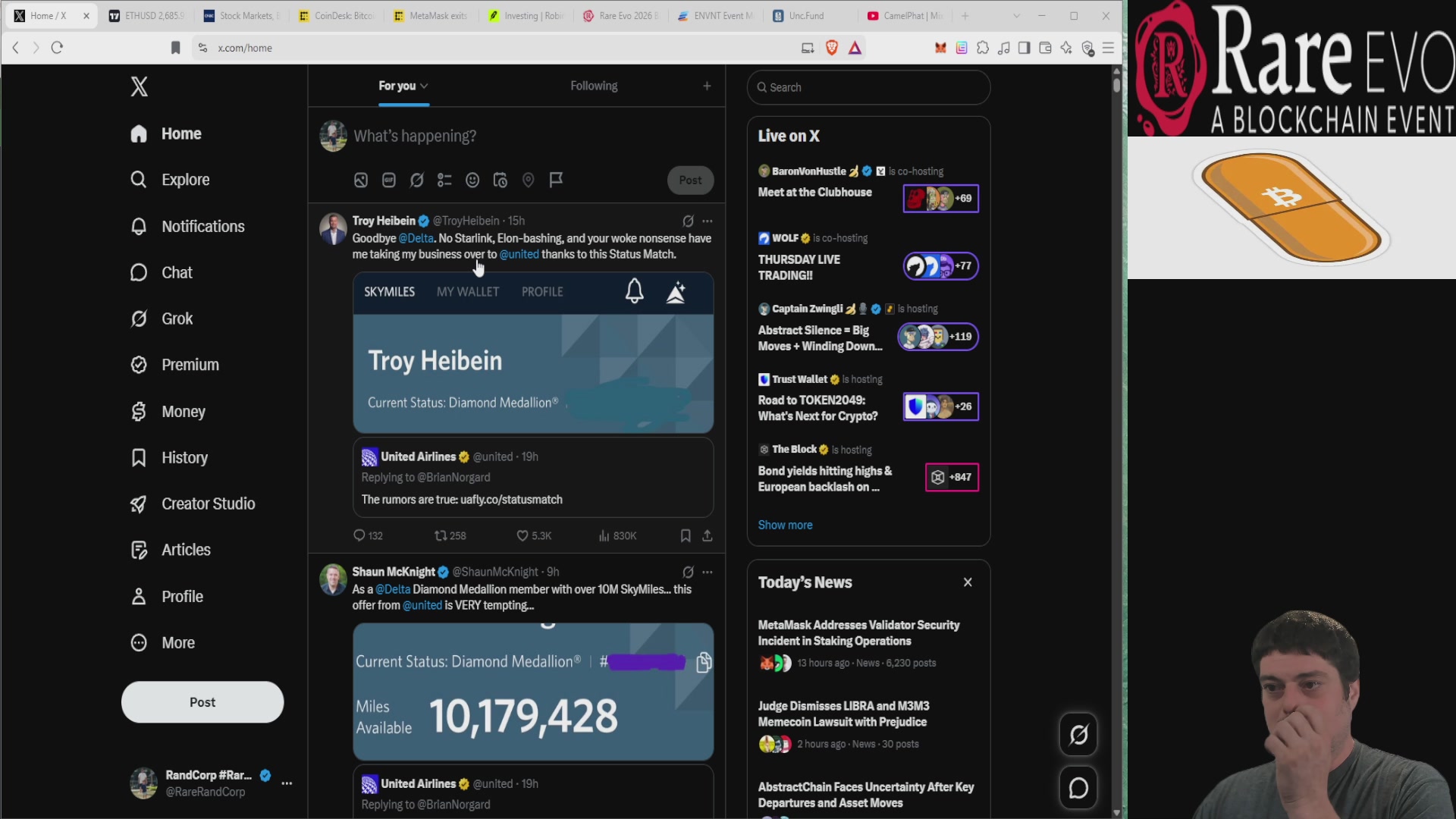This screenshot has width=1456, height=819.
Task: Open the @united mention in Troy's post
Action: pos(519,255)
